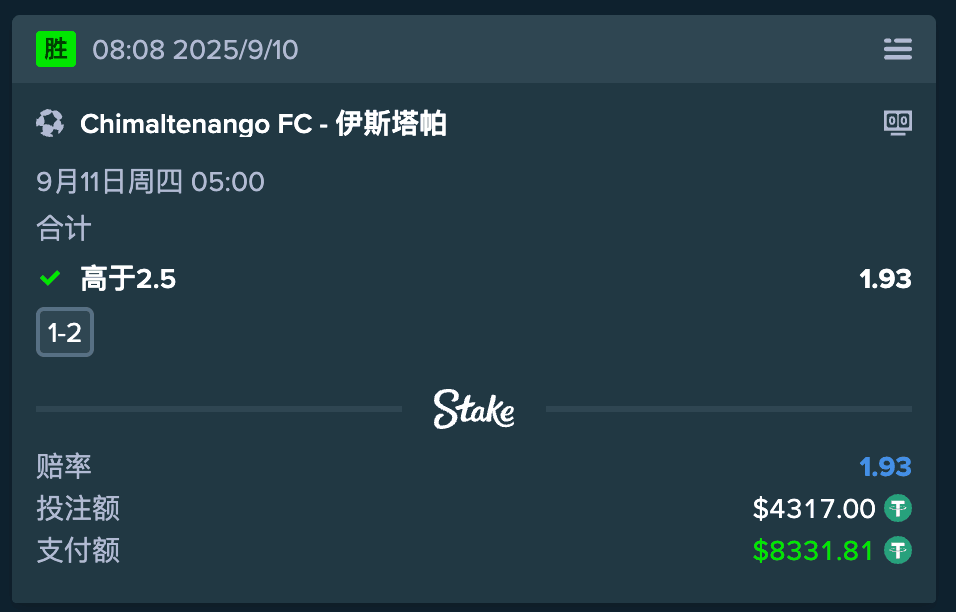
Task: Click the green $8331.81 payout amount
Action: [x=814, y=550]
